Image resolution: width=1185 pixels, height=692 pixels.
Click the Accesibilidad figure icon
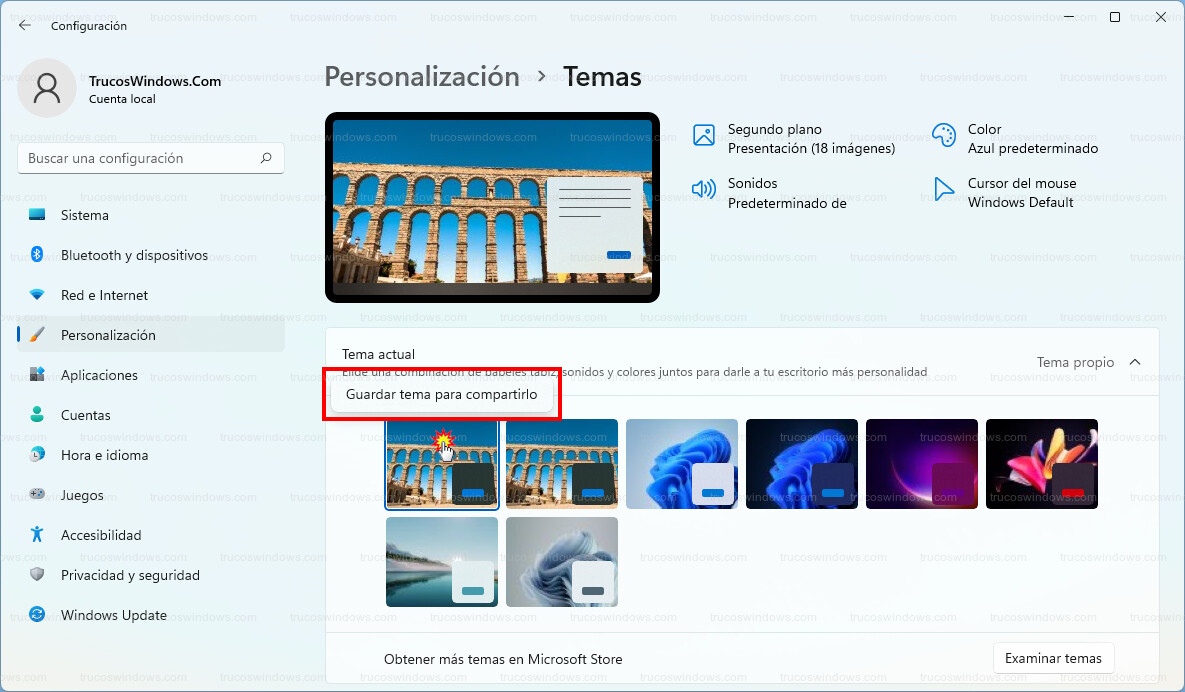coord(38,535)
